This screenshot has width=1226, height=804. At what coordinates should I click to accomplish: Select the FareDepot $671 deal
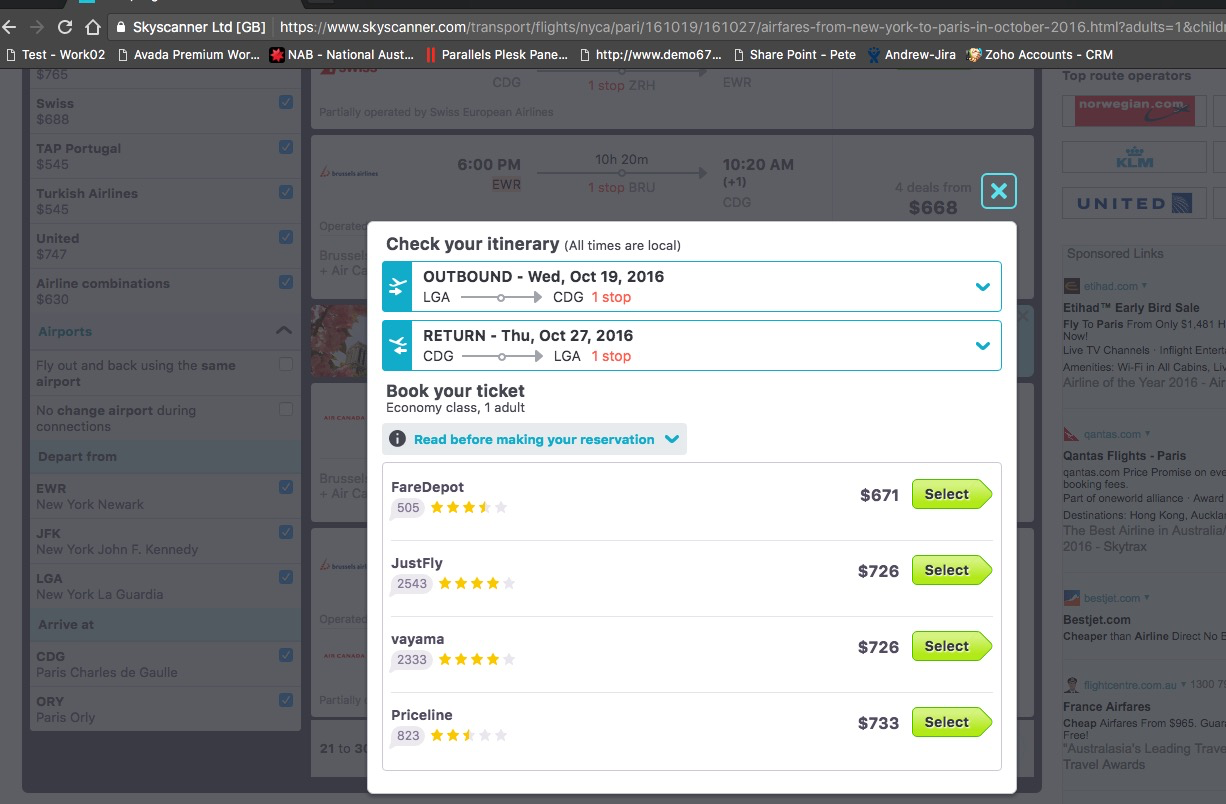(951, 494)
